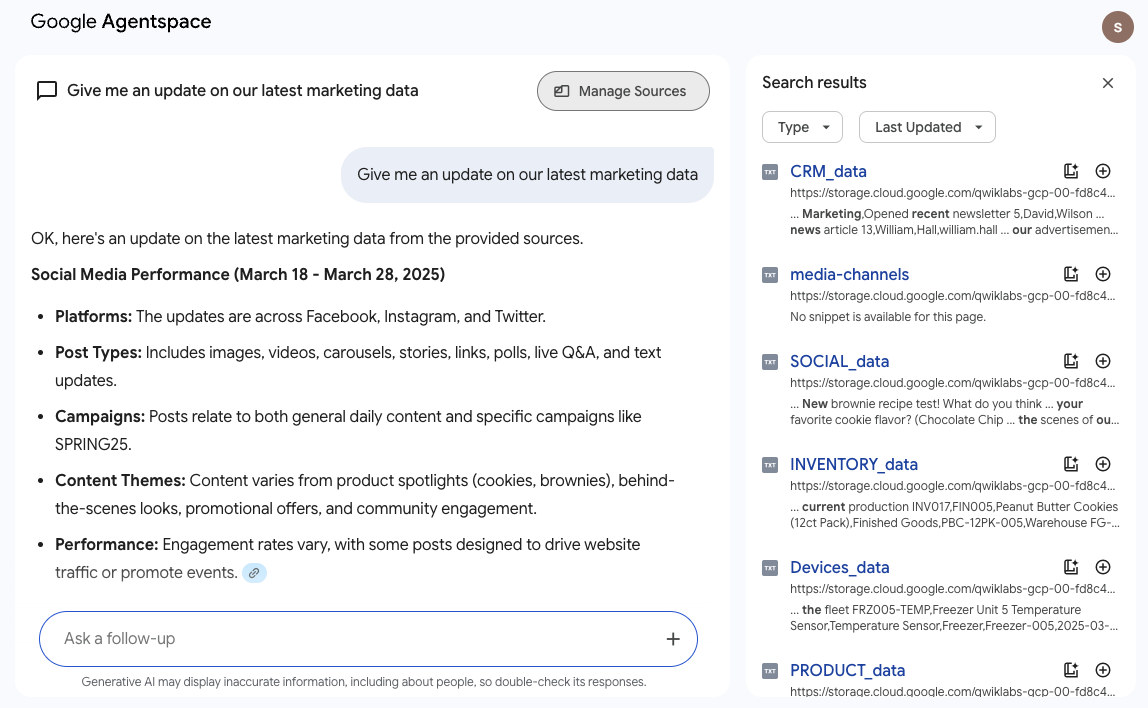Click the CRM_data snippet mentioning newsletter
1148x708 pixels.
coord(954,222)
